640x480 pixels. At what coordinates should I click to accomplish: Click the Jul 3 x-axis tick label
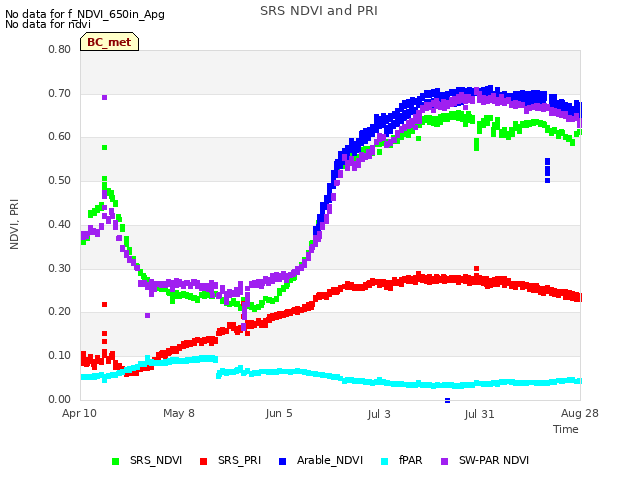coord(379,414)
